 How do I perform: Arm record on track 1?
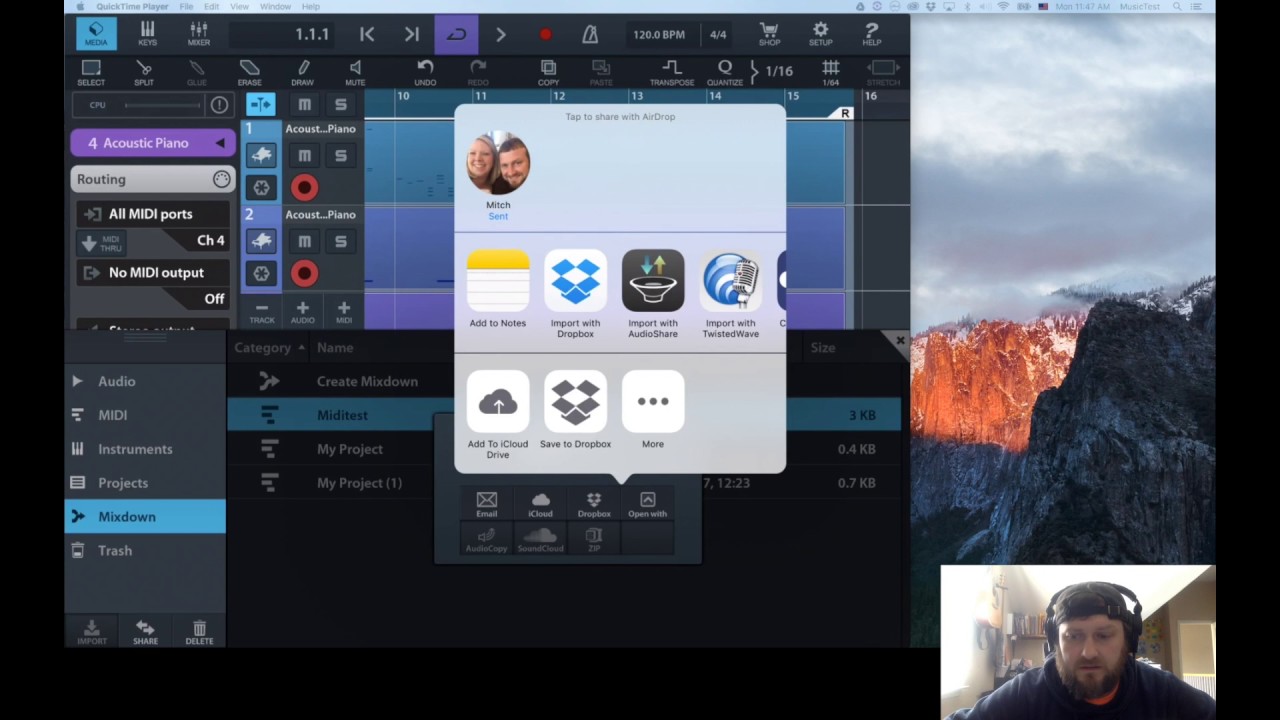click(304, 187)
